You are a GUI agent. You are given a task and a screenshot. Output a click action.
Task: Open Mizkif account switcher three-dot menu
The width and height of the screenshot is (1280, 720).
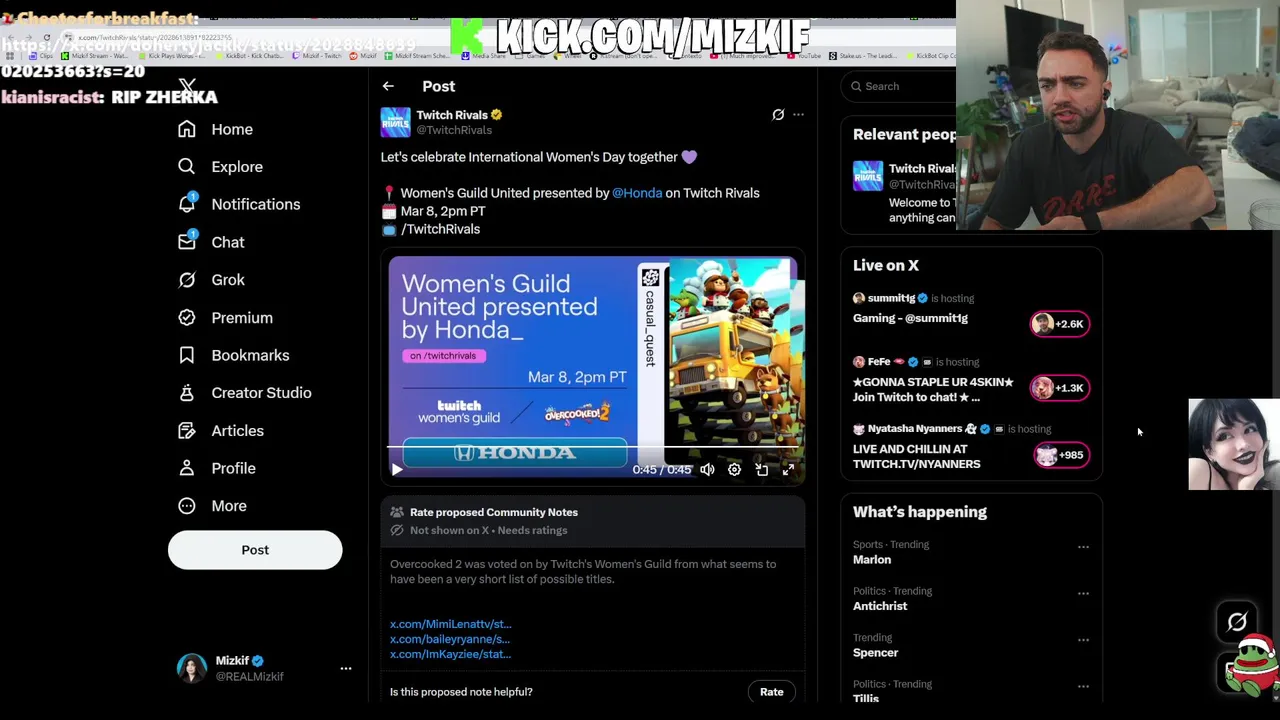[346, 668]
